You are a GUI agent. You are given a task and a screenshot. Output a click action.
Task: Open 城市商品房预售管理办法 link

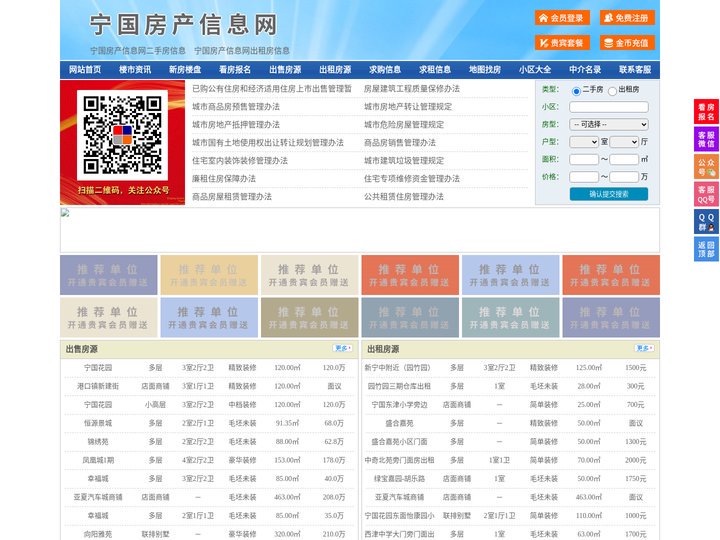[236, 107]
